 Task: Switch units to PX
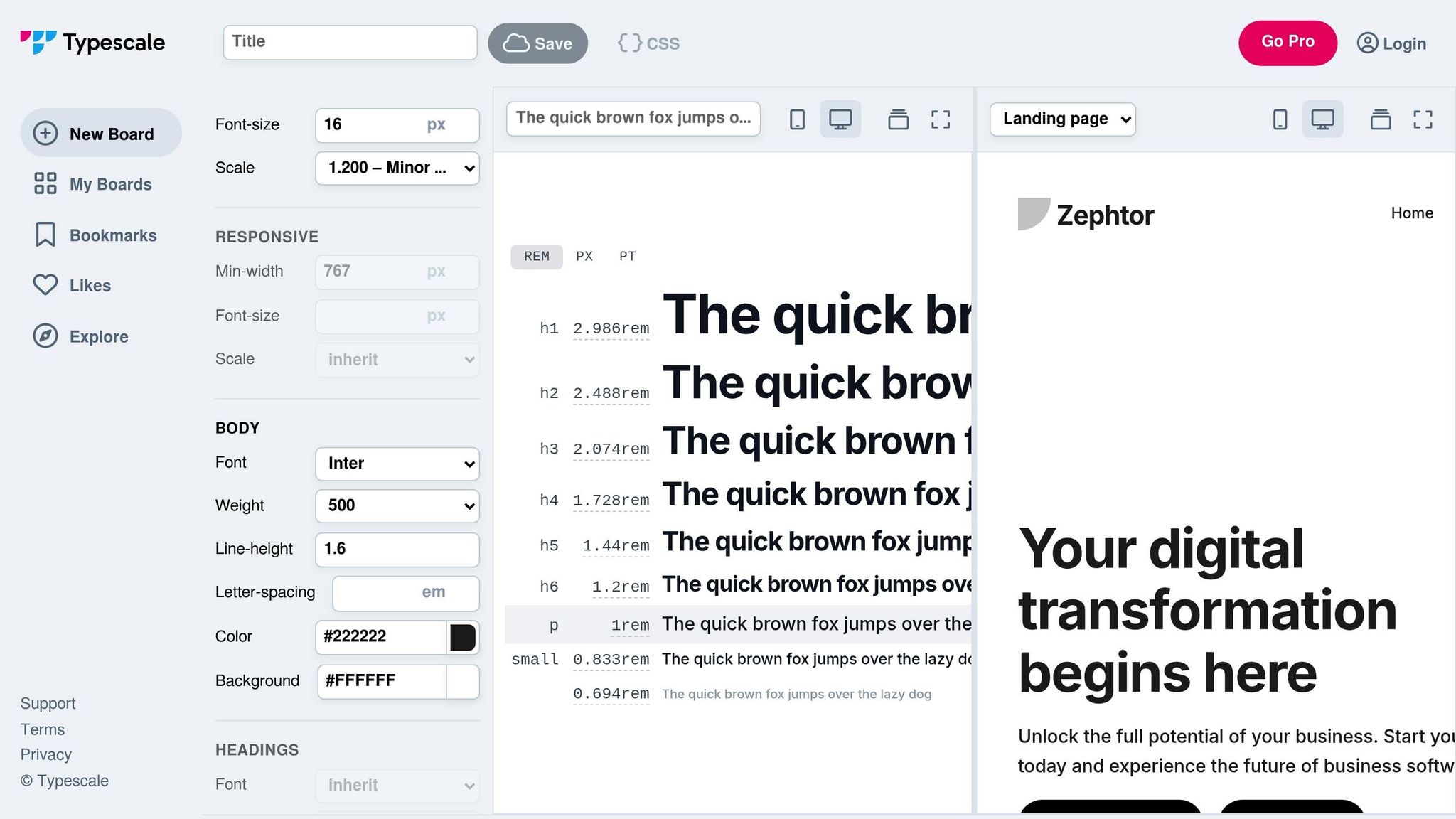point(584,256)
